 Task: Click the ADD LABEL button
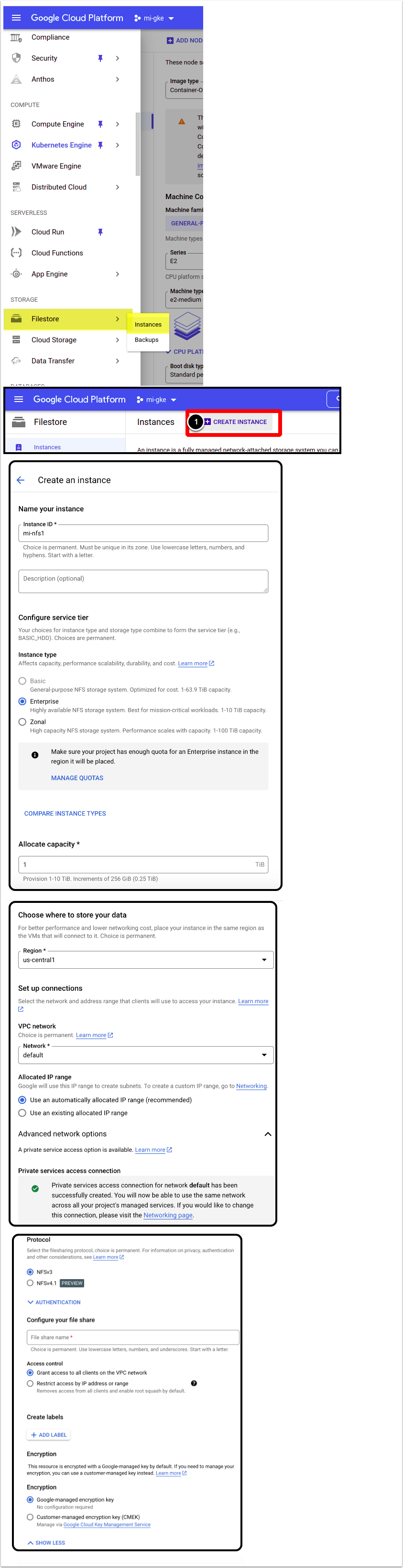pyautogui.click(x=49, y=1435)
